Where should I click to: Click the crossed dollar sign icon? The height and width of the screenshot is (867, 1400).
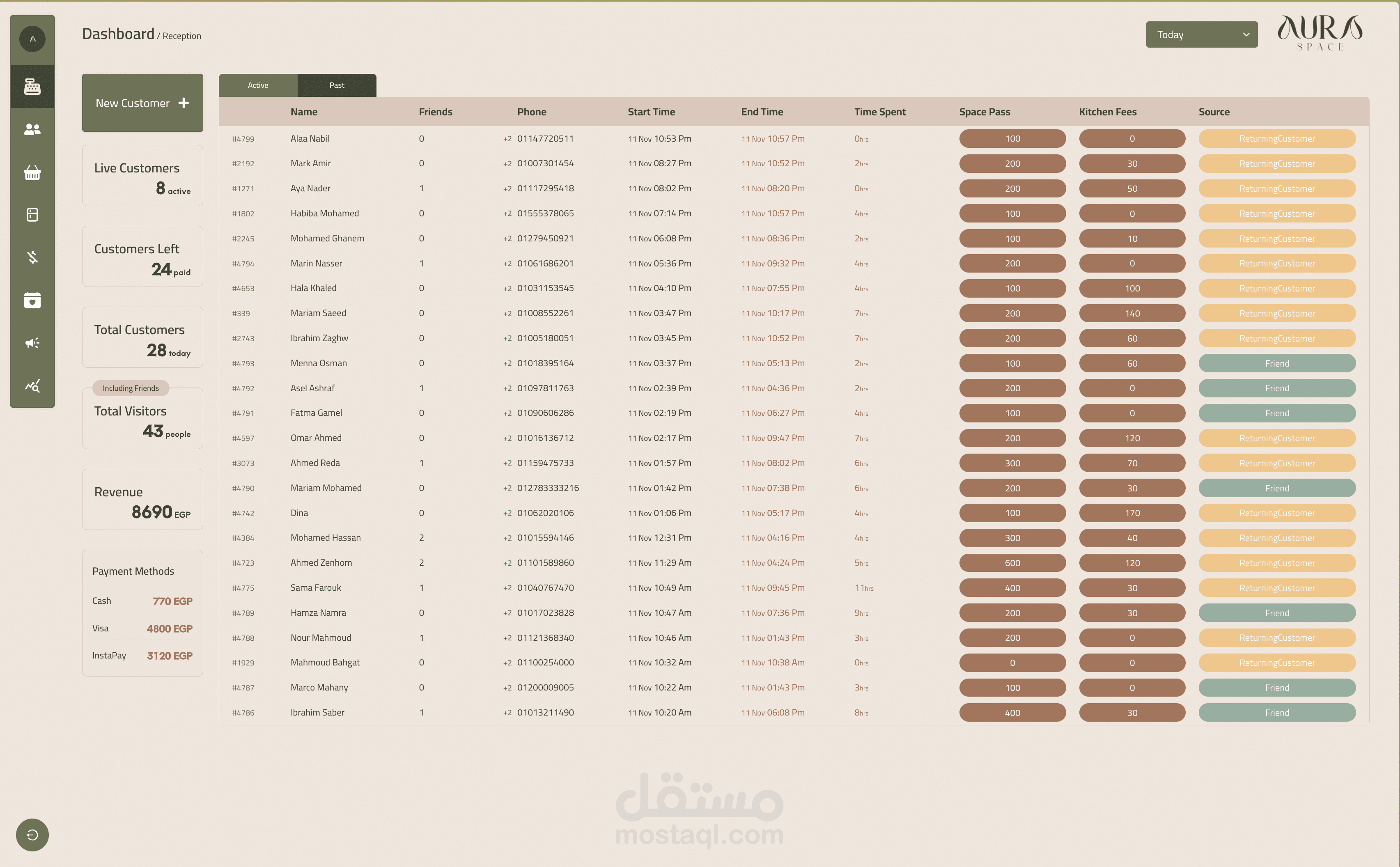tap(32, 257)
